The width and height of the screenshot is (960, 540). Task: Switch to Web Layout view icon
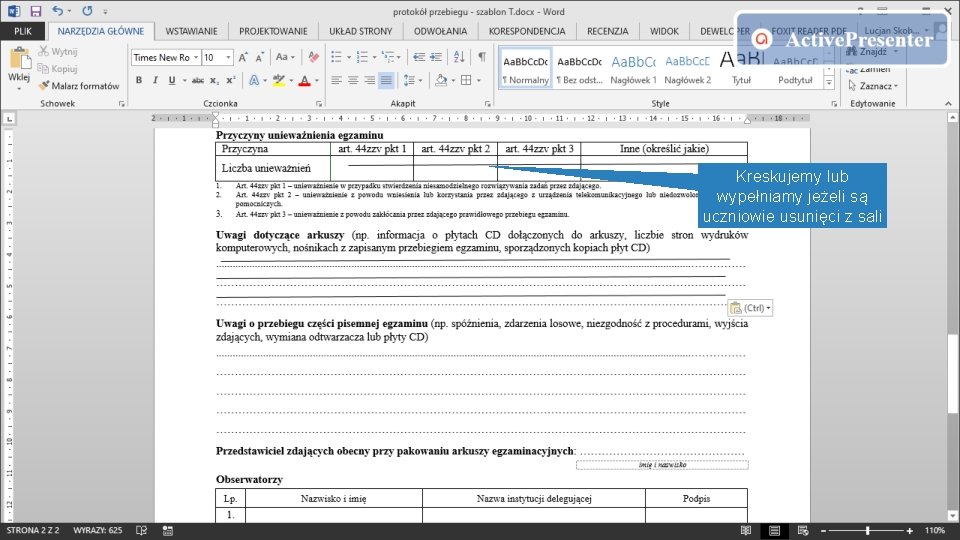tap(803, 530)
